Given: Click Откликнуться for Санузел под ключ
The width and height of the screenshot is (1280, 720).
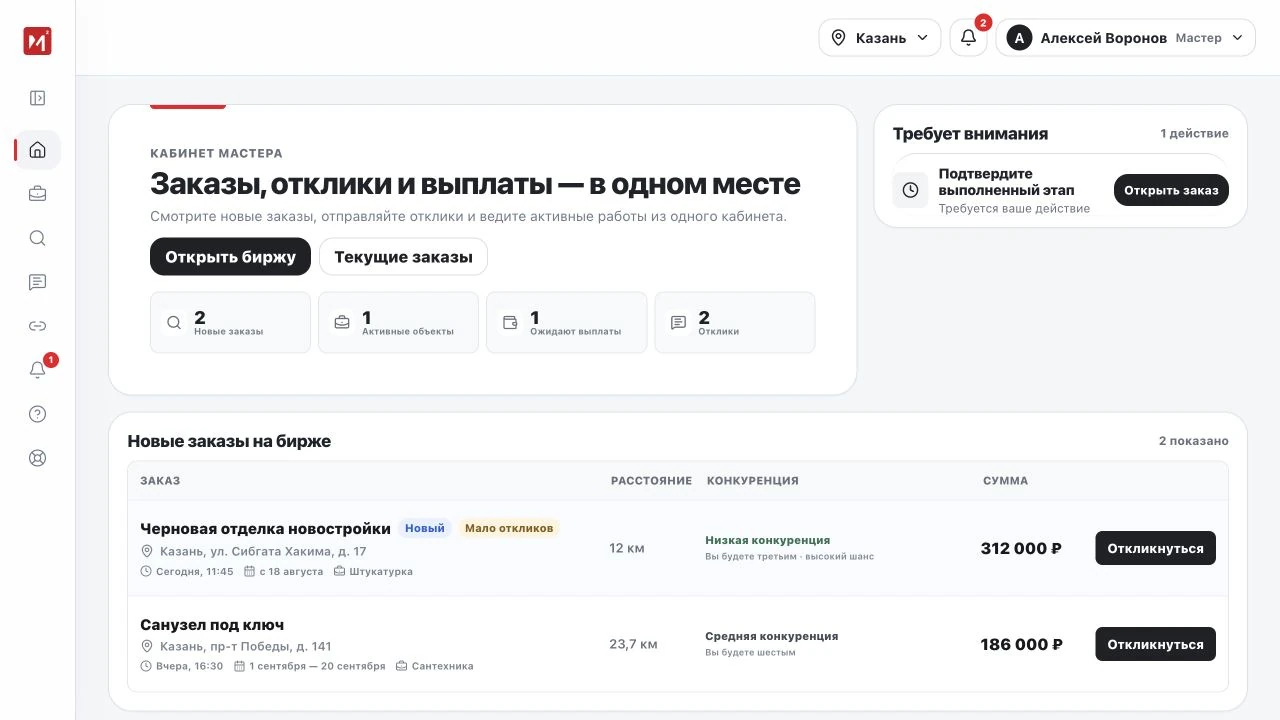Looking at the screenshot, I should (x=1155, y=644).
